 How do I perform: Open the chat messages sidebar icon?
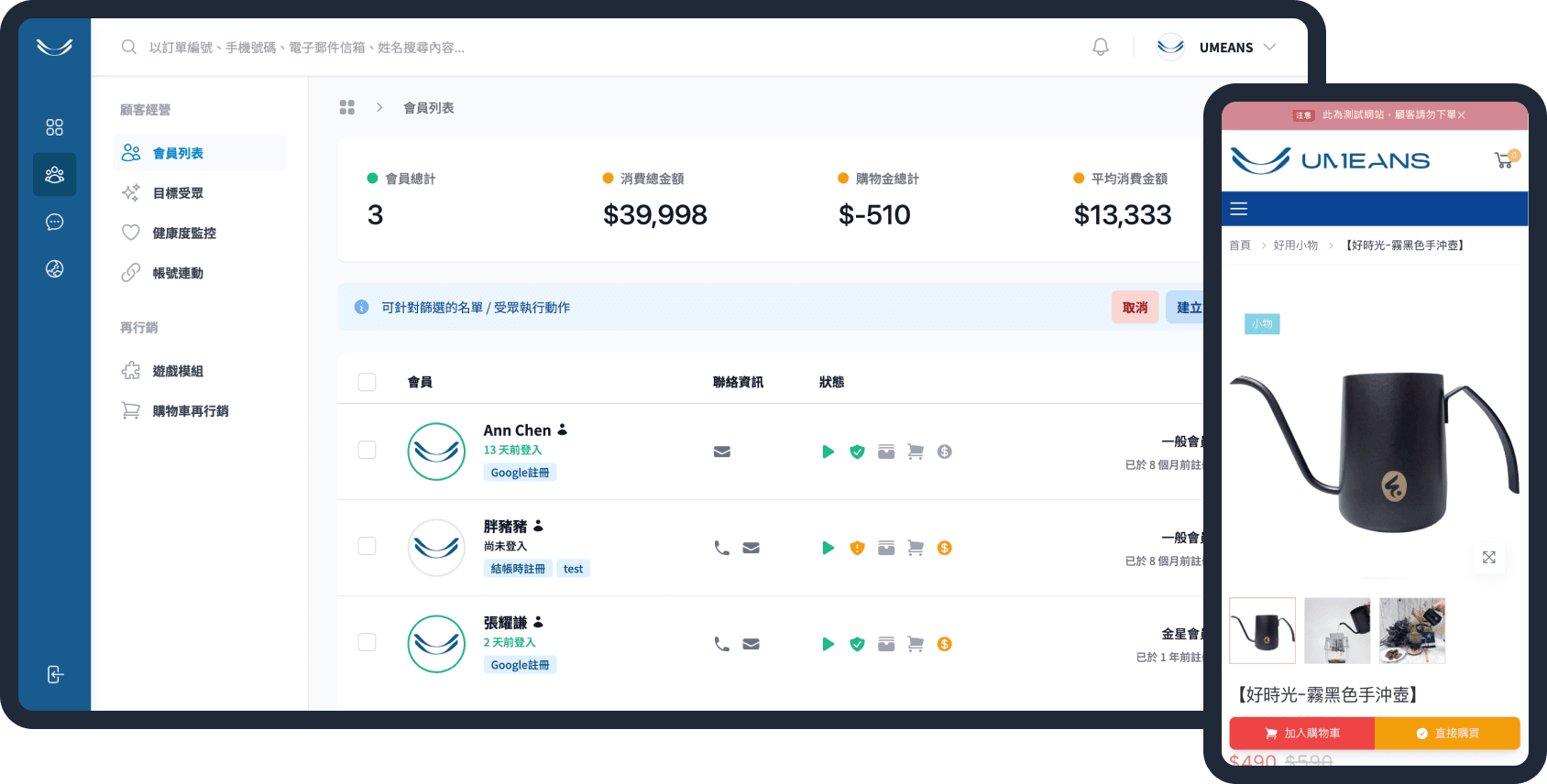pyautogui.click(x=55, y=222)
